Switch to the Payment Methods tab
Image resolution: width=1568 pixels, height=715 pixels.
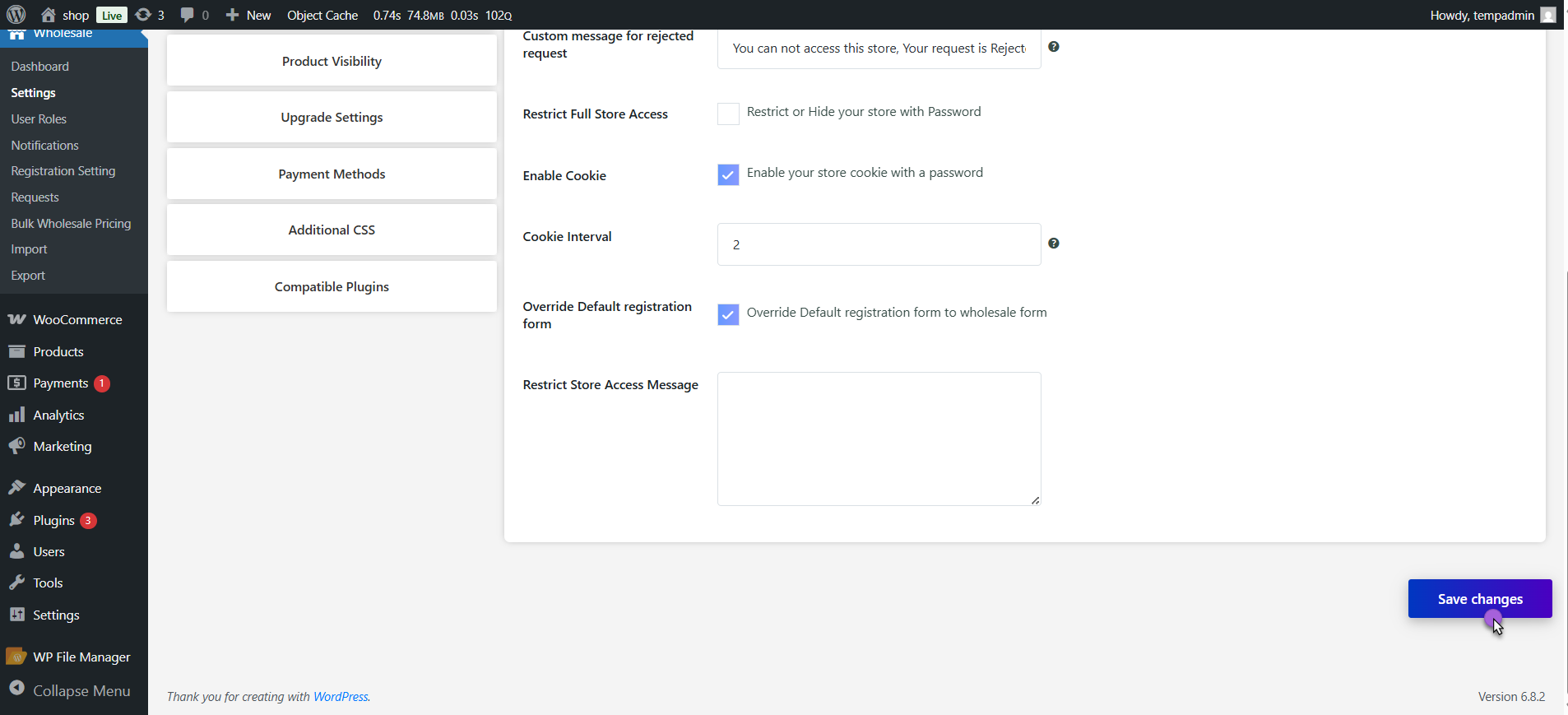[332, 174]
